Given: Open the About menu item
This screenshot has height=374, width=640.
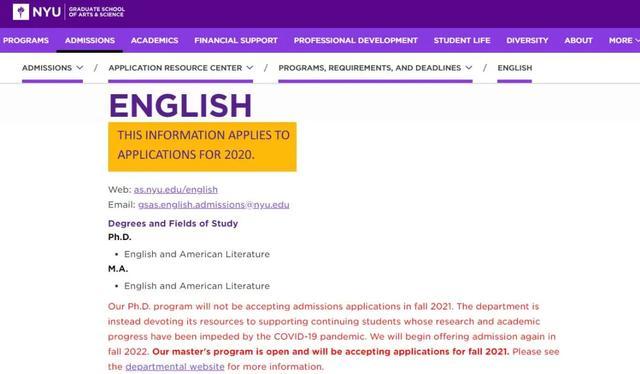Looking at the screenshot, I should (x=578, y=40).
